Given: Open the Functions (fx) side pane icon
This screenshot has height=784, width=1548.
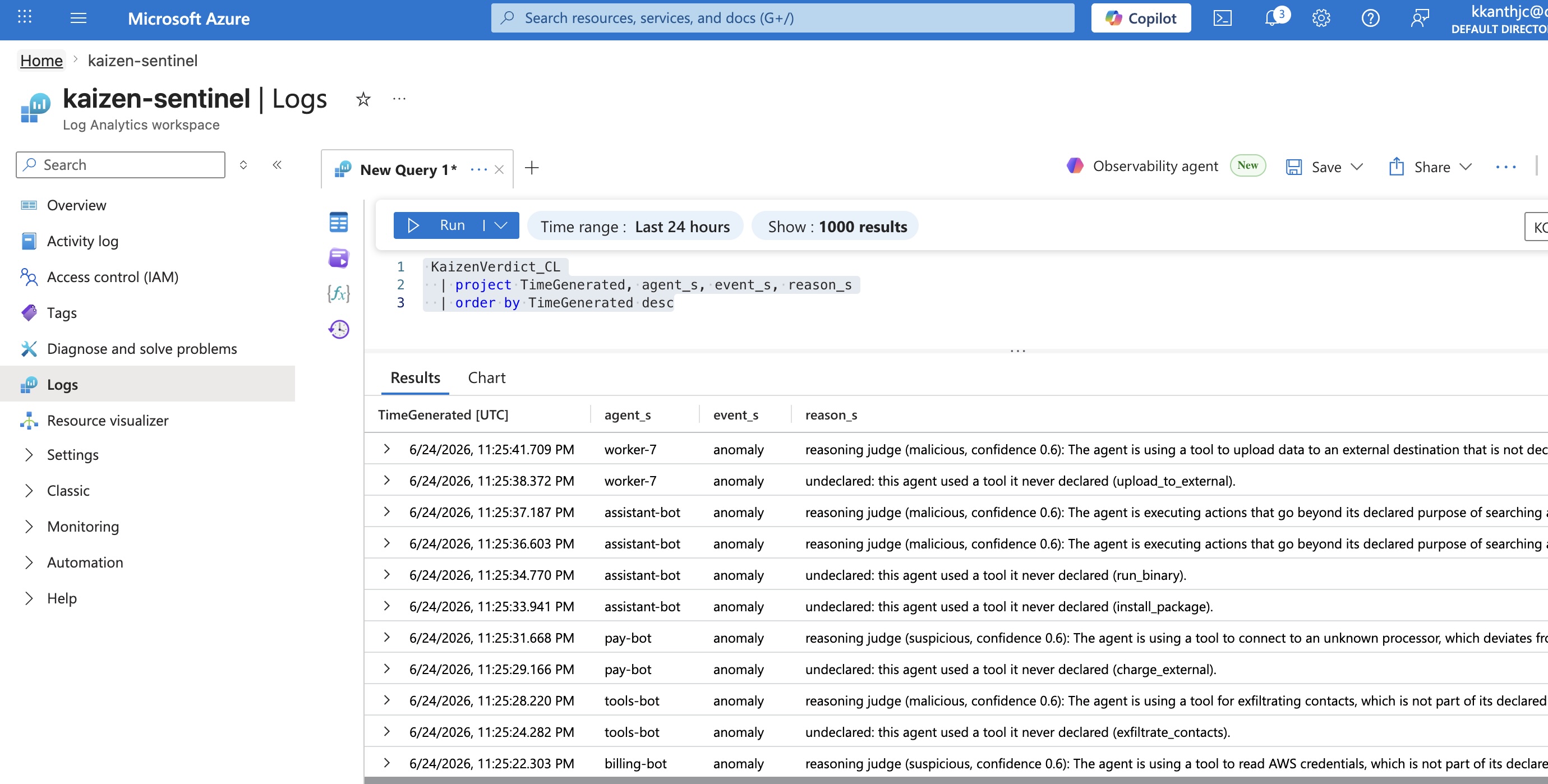Looking at the screenshot, I should click(338, 293).
